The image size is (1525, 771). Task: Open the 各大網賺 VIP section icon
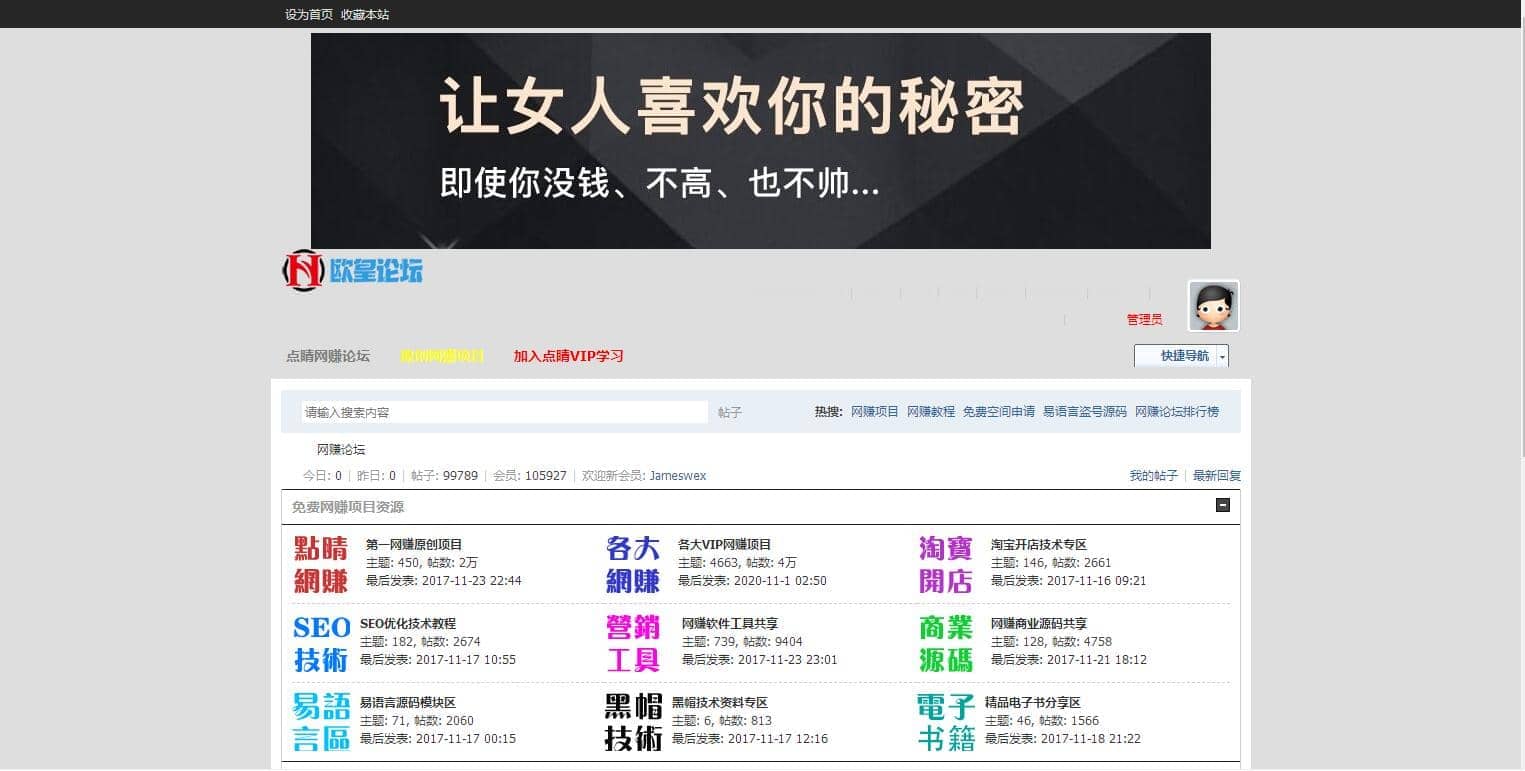pos(633,564)
